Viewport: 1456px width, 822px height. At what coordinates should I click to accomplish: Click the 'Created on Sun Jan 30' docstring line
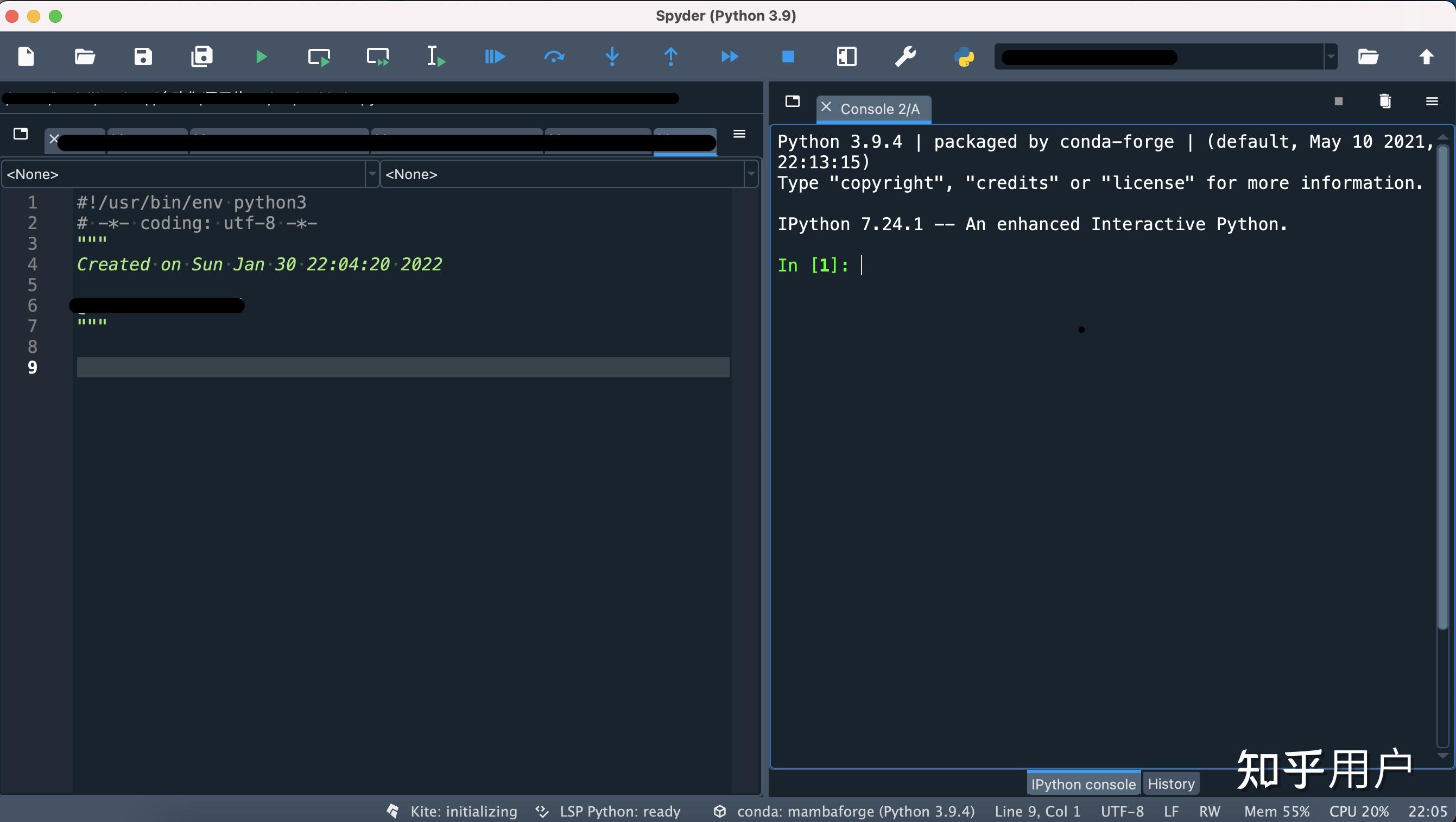259,264
